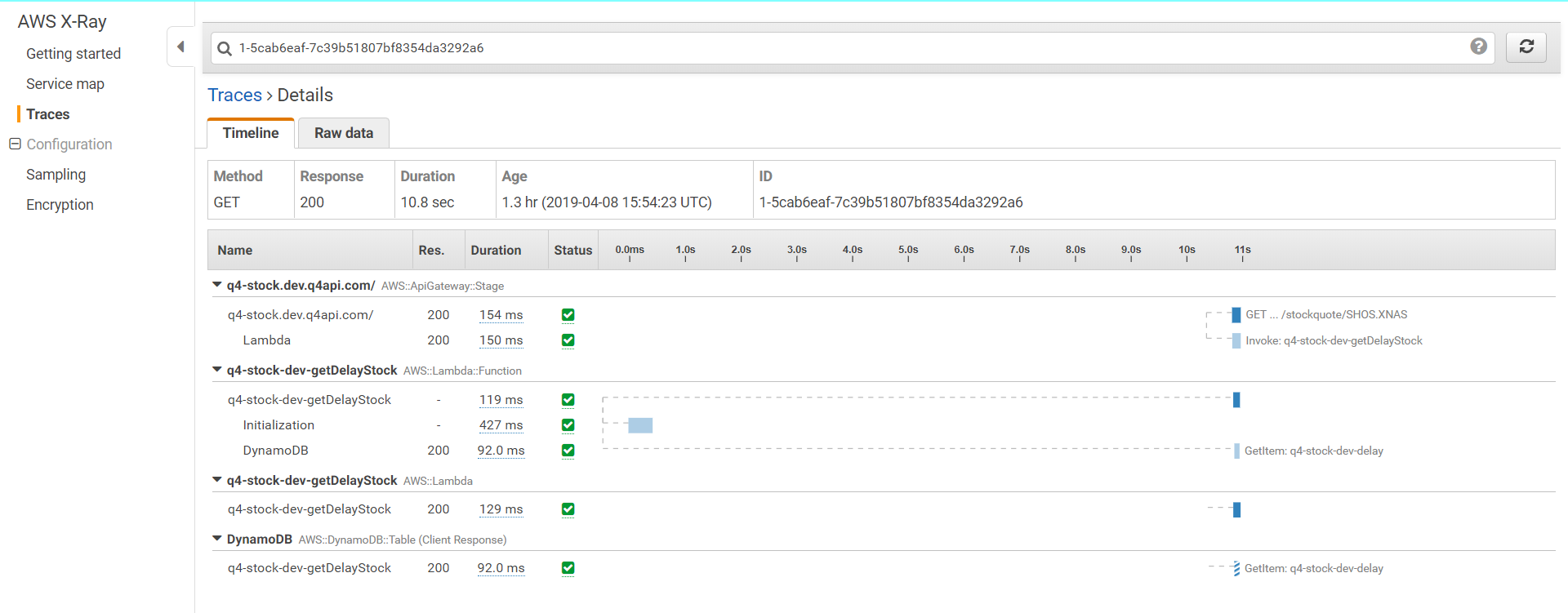
Task: Open the Sampling configuration page
Action: click(56, 175)
